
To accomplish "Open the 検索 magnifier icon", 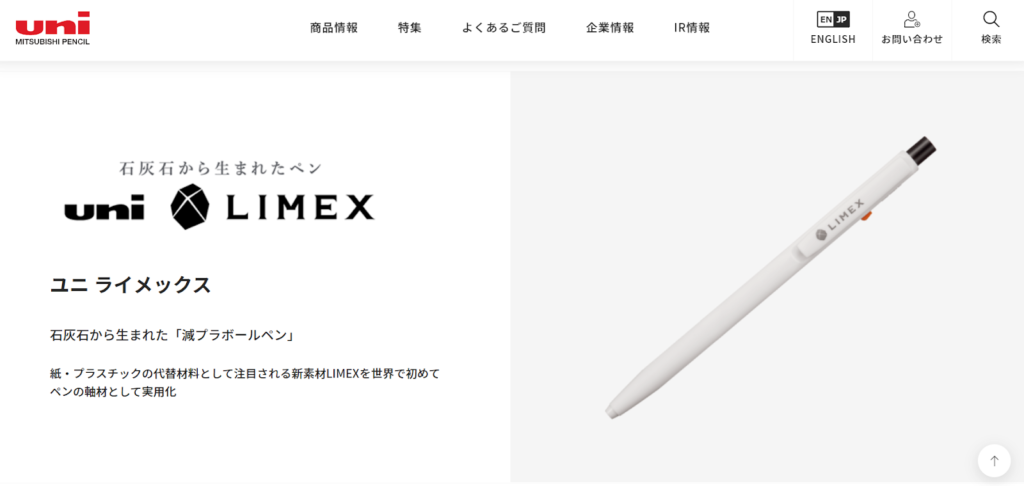I will [x=991, y=19].
